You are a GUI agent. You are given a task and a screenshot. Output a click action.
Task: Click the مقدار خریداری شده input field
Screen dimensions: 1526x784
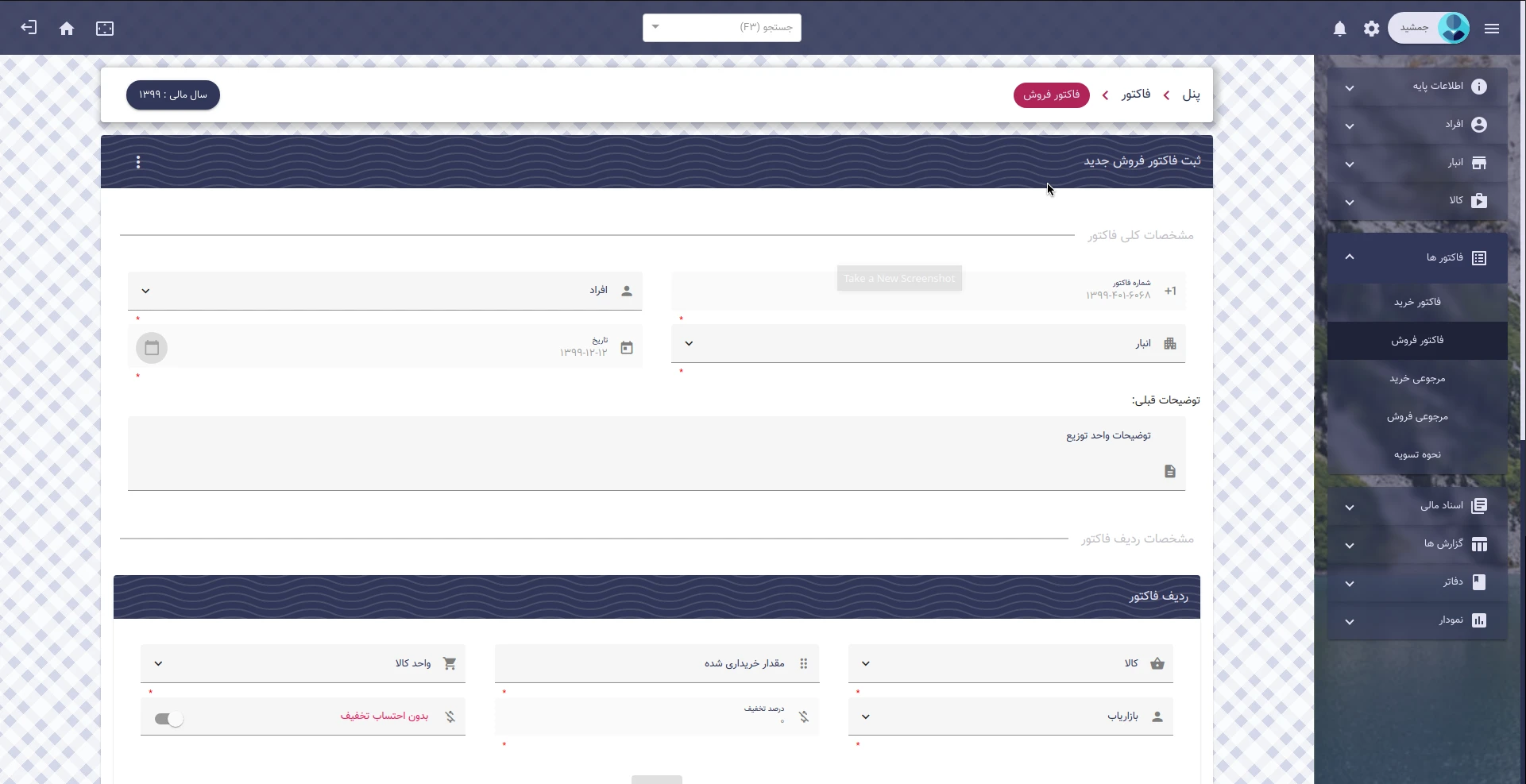(656, 663)
